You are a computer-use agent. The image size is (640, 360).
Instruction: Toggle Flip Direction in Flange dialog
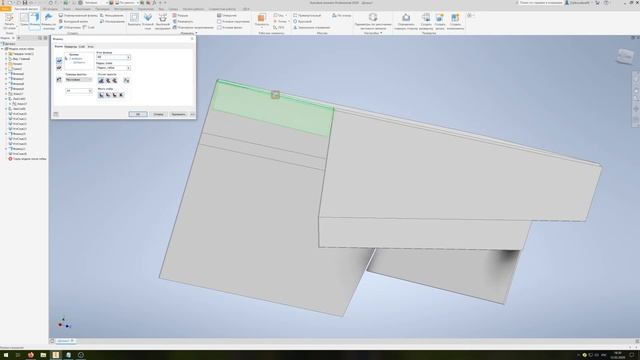point(59,80)
